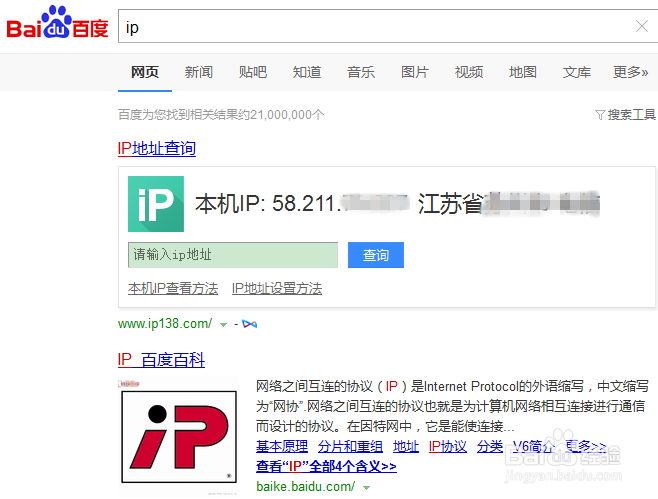The height and width of the screenshot is (499, 658).
Task: Select the 视频 tab
Action: (x=469, y=72)
